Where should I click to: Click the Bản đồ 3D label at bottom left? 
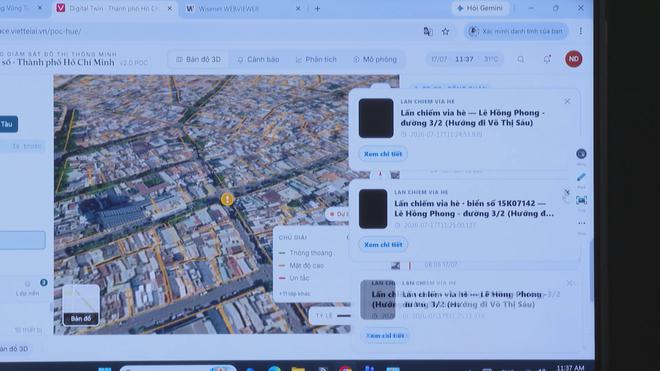(14, 349)
